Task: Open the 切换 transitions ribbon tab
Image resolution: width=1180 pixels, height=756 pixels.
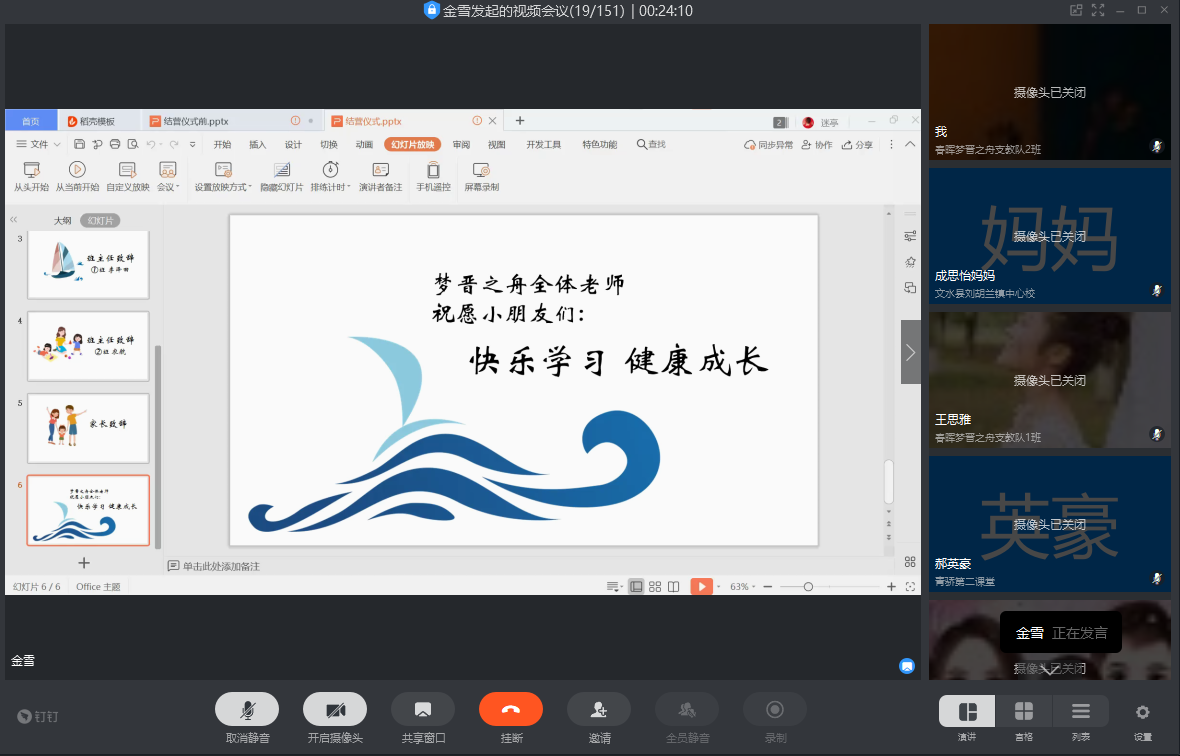Action: [329, 144]
